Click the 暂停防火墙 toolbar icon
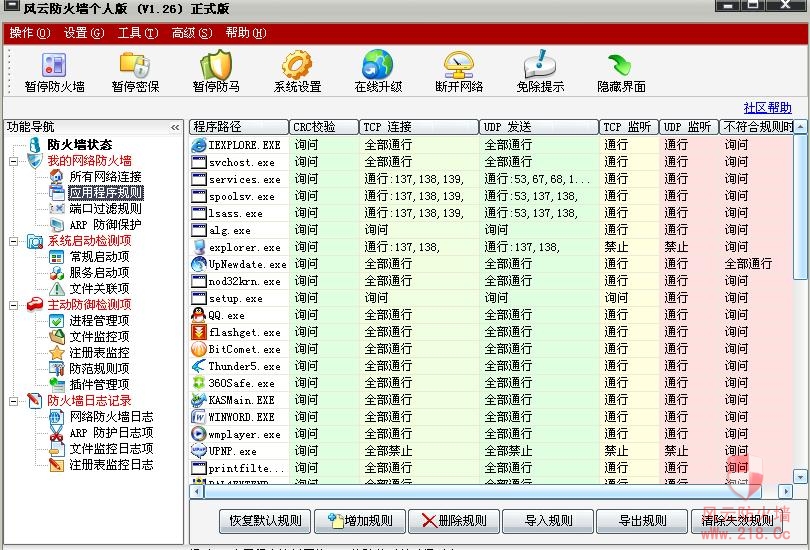 click(x=54, y=66)
